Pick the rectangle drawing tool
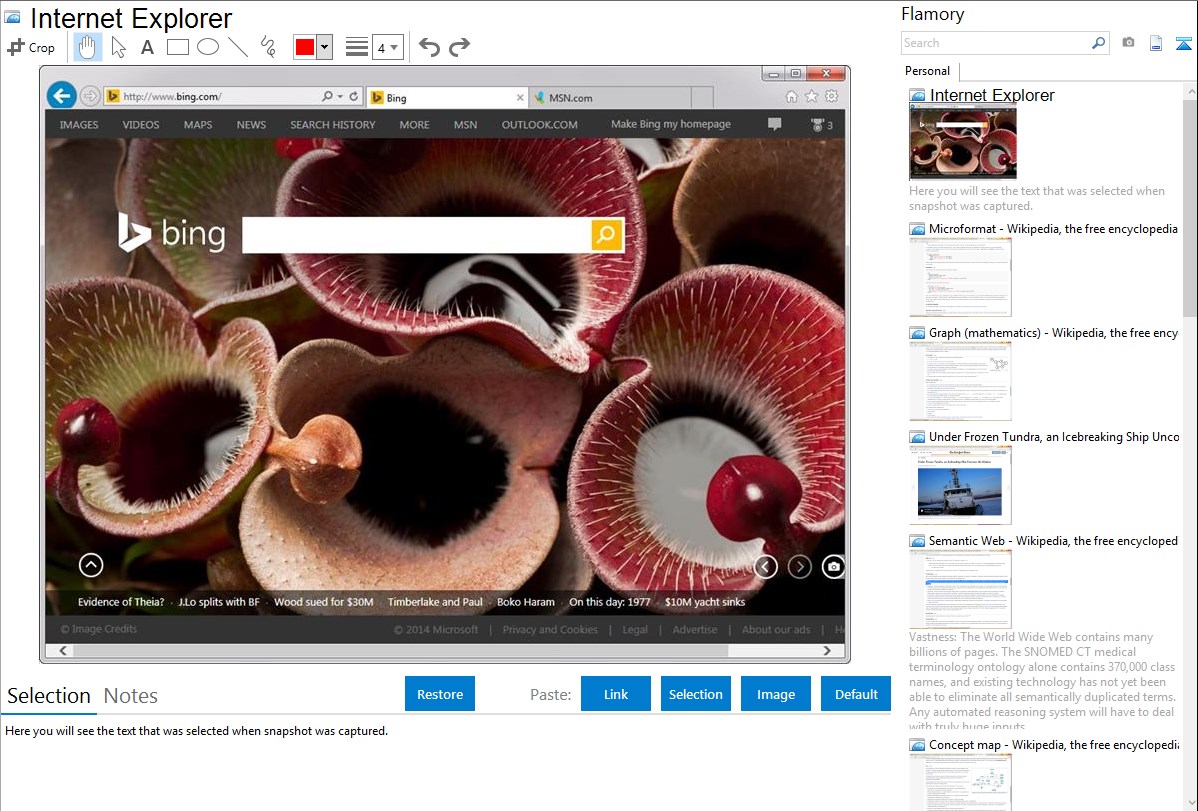Image resolution: width=1198 pixels, height=811 pixels. [177, 47]
